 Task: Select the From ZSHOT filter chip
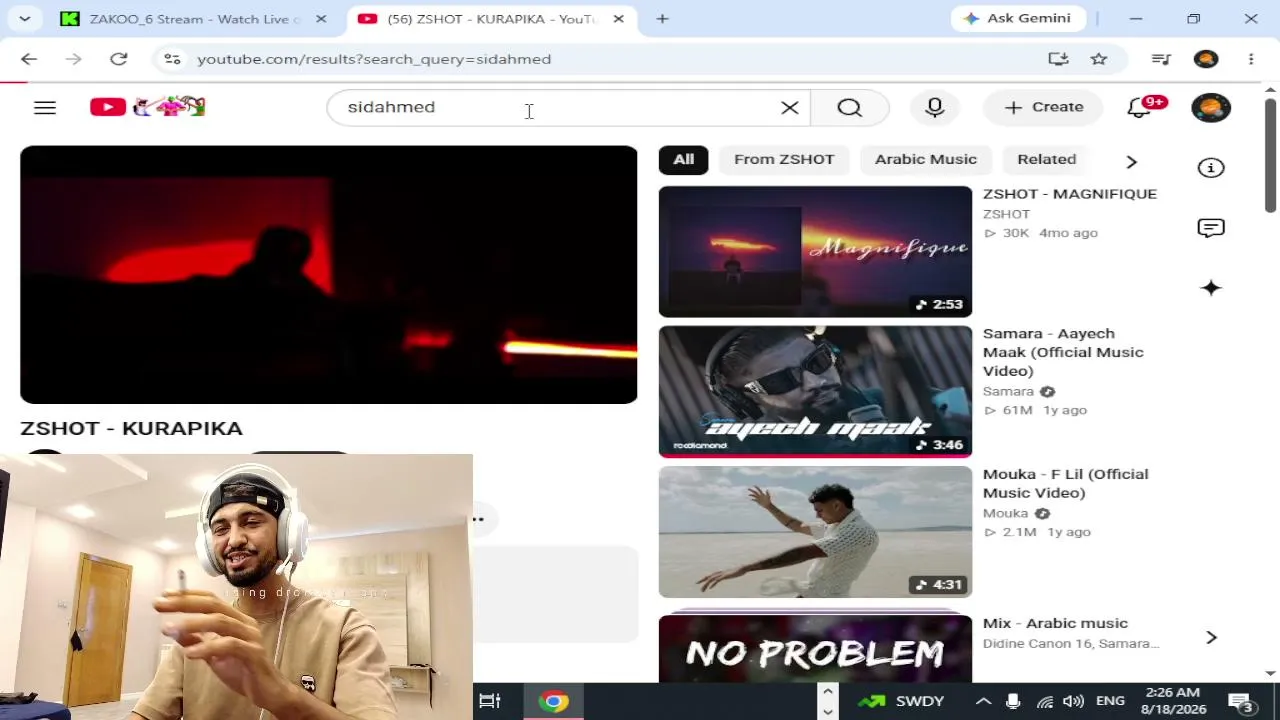coord(784,159)
